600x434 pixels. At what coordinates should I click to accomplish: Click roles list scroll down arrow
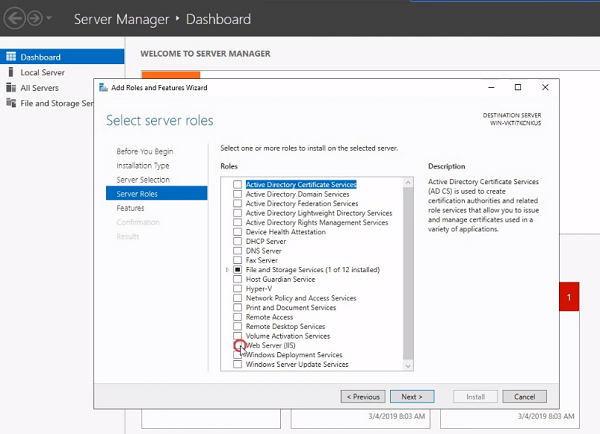(408, 366)
